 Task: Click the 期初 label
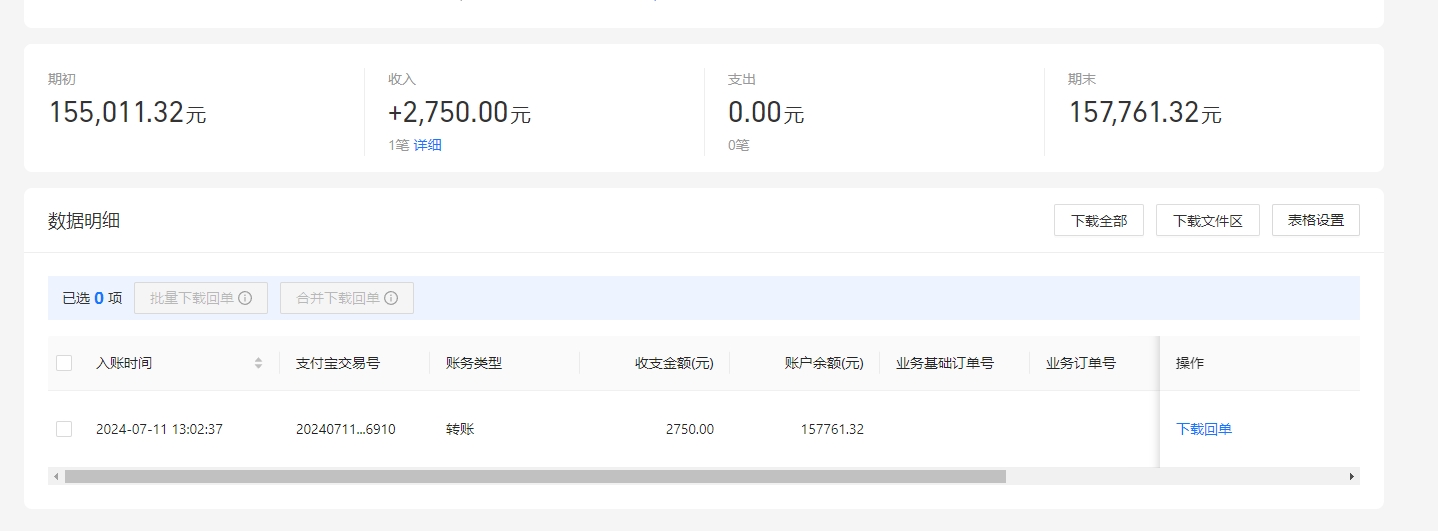(x=62, y=79)
